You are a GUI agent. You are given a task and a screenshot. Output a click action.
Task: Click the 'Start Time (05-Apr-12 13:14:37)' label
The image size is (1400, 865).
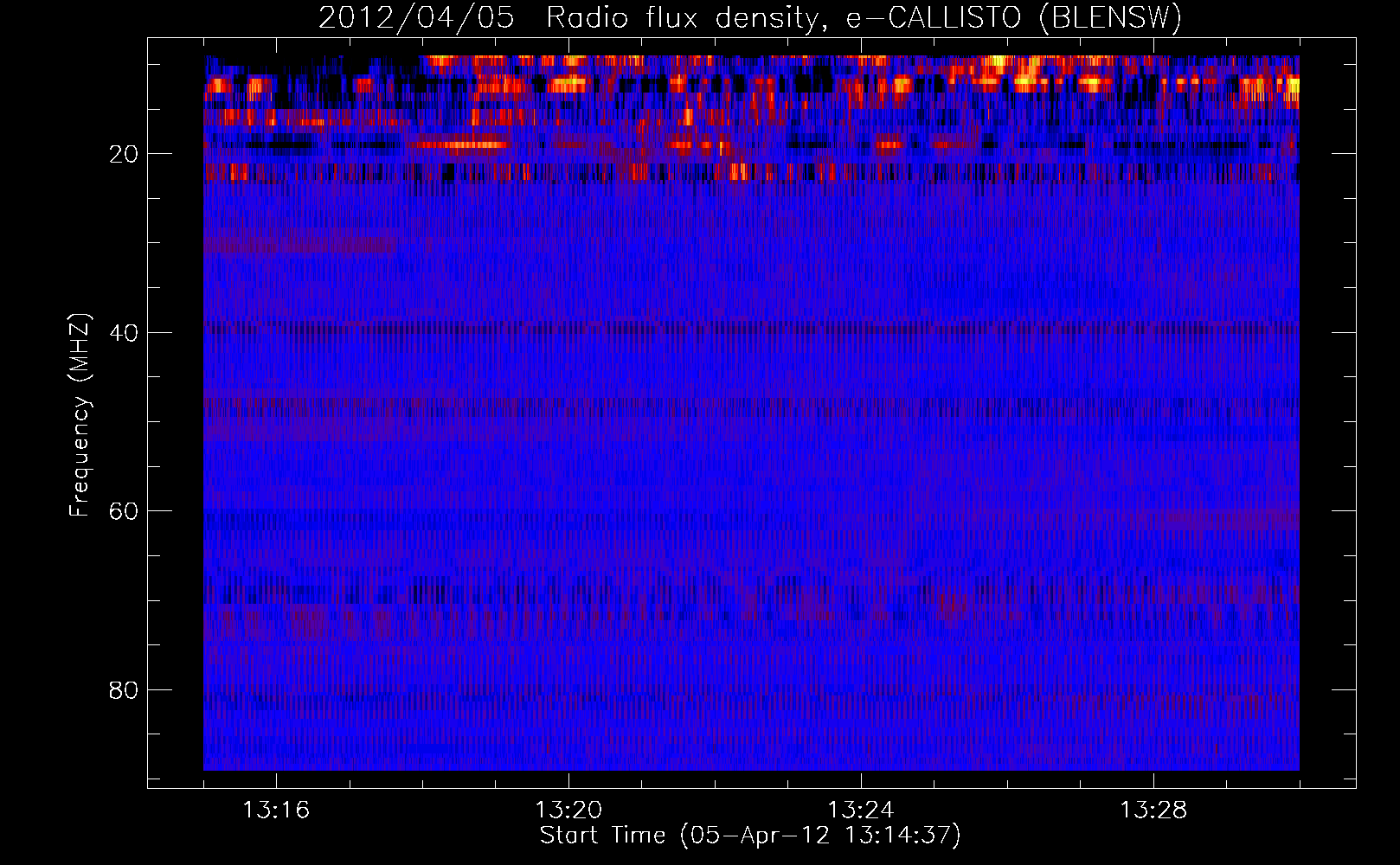pyautogui.click(x=750, y=836)
